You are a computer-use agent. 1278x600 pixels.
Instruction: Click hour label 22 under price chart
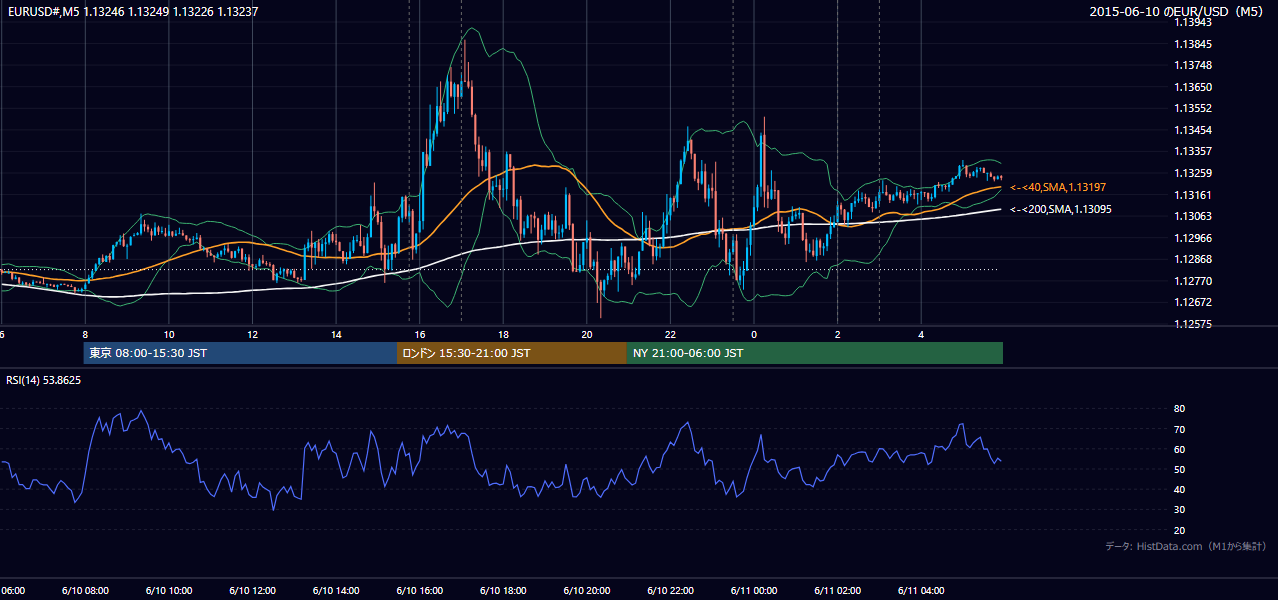click(671, 335)
